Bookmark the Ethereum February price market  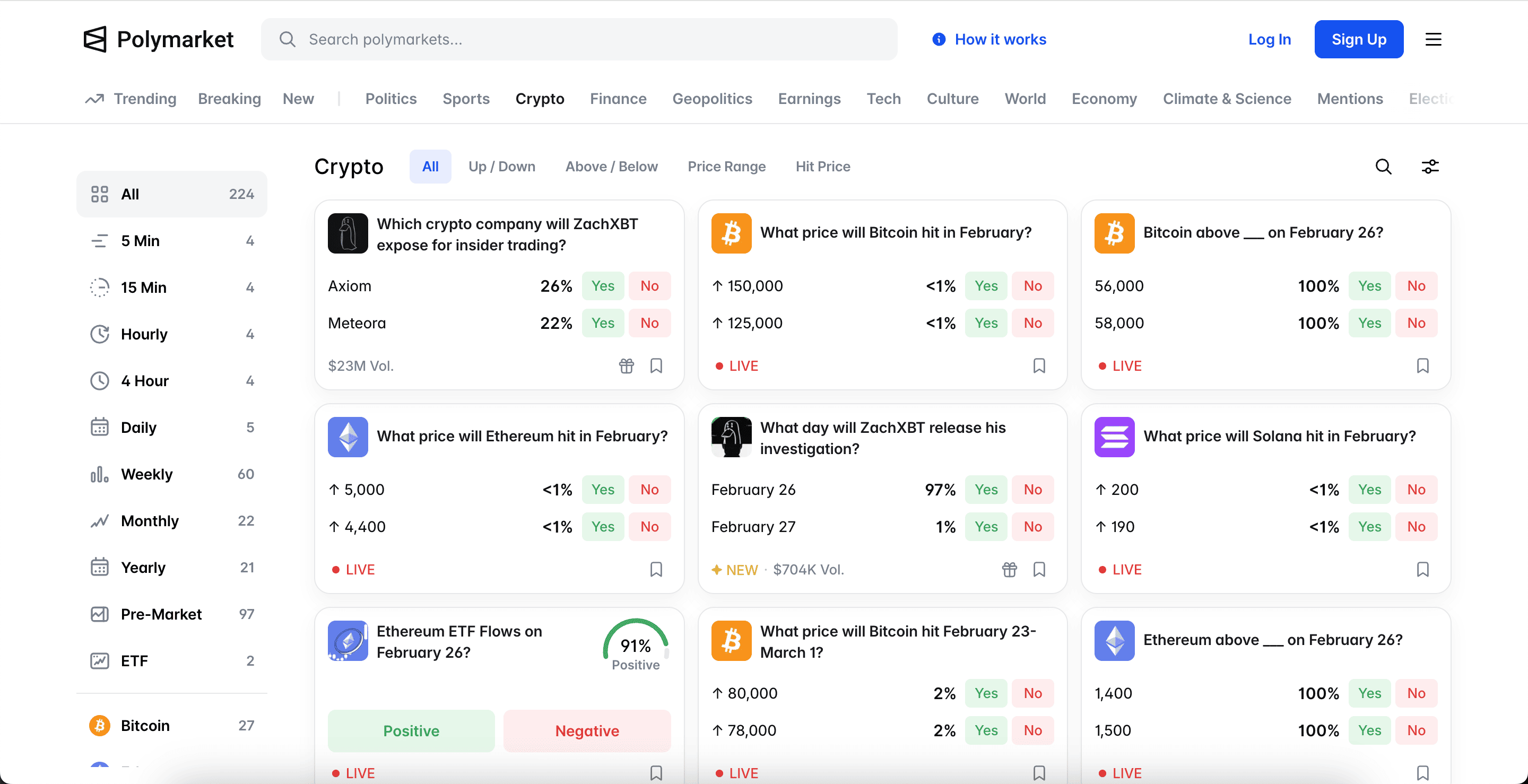[x=656, y=569]
